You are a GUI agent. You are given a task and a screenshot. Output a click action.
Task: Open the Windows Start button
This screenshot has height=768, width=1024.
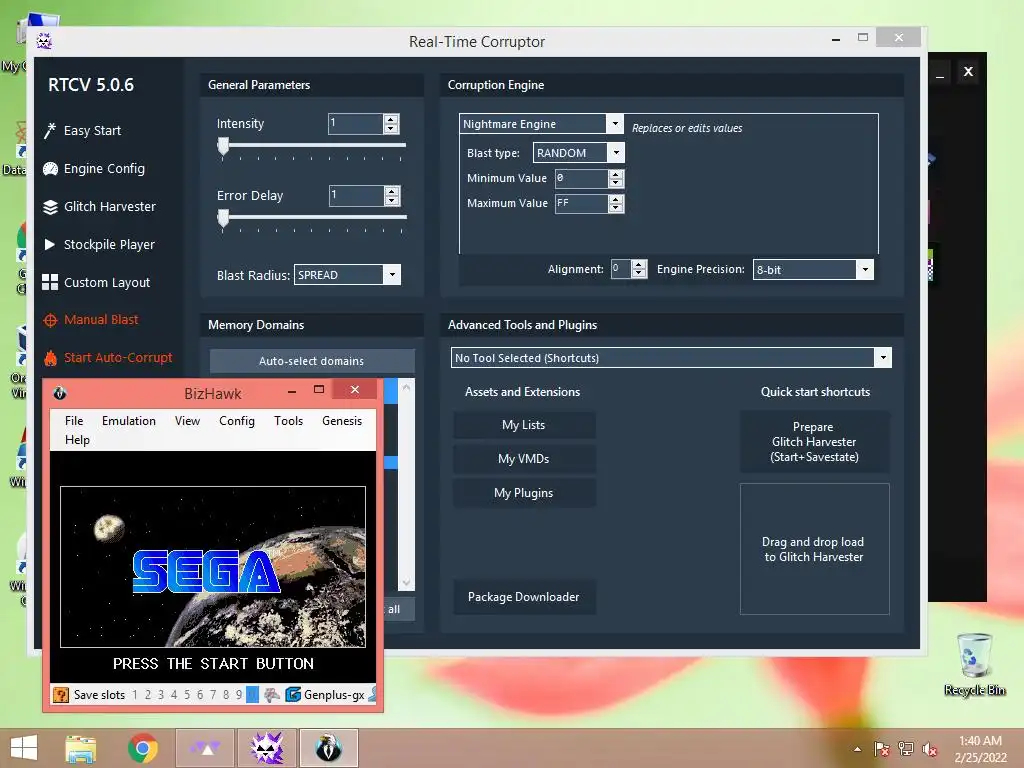click(24, 748)
